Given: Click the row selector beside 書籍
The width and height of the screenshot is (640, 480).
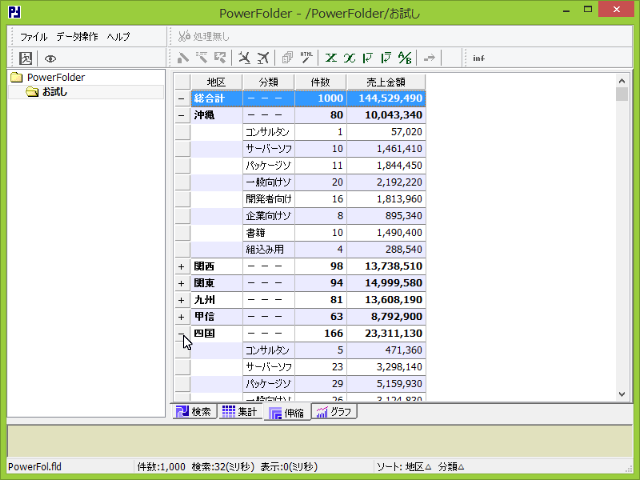Looking at the screenshot, I should tap(182, 233).
